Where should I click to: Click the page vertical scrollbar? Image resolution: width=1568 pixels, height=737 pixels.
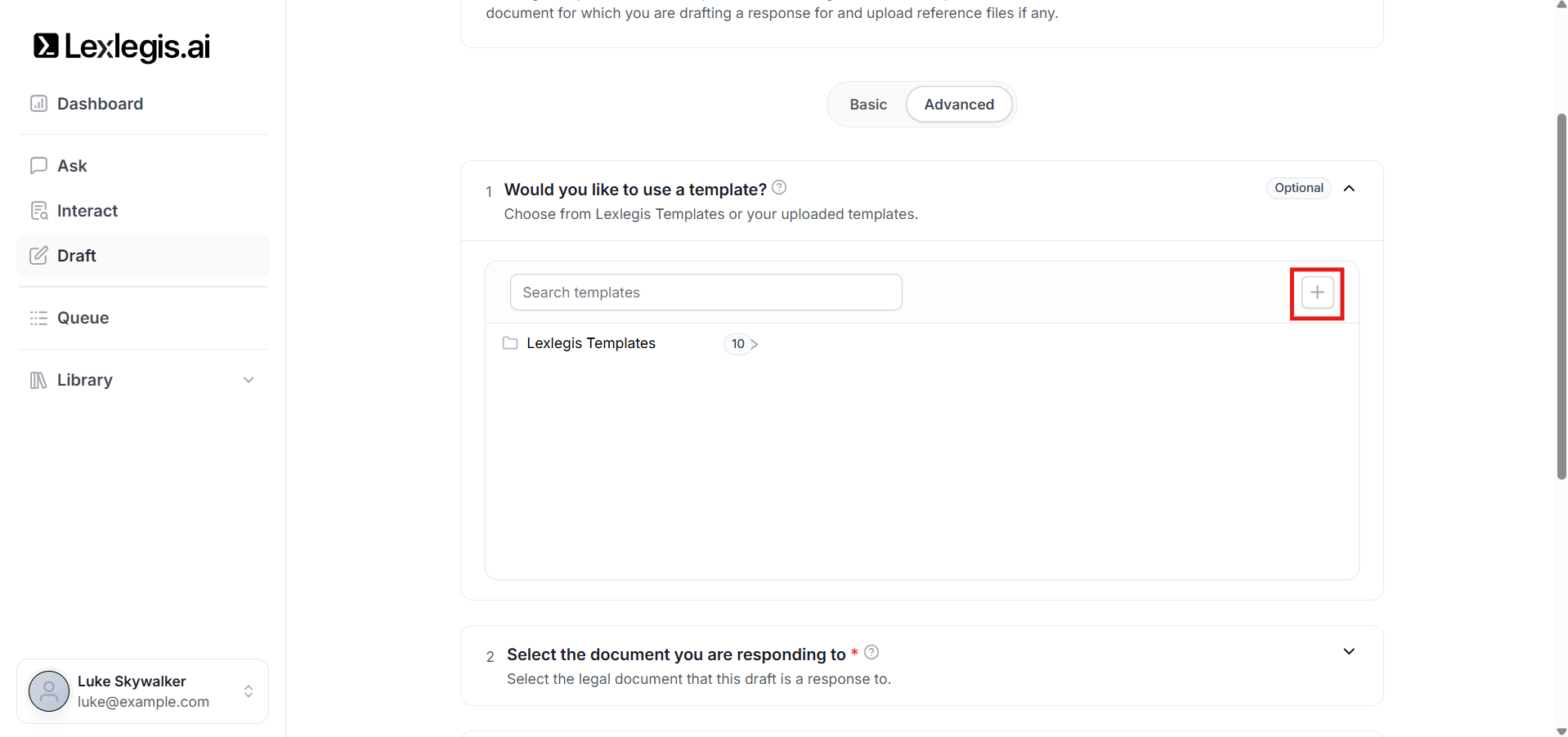click(1561, 294)
